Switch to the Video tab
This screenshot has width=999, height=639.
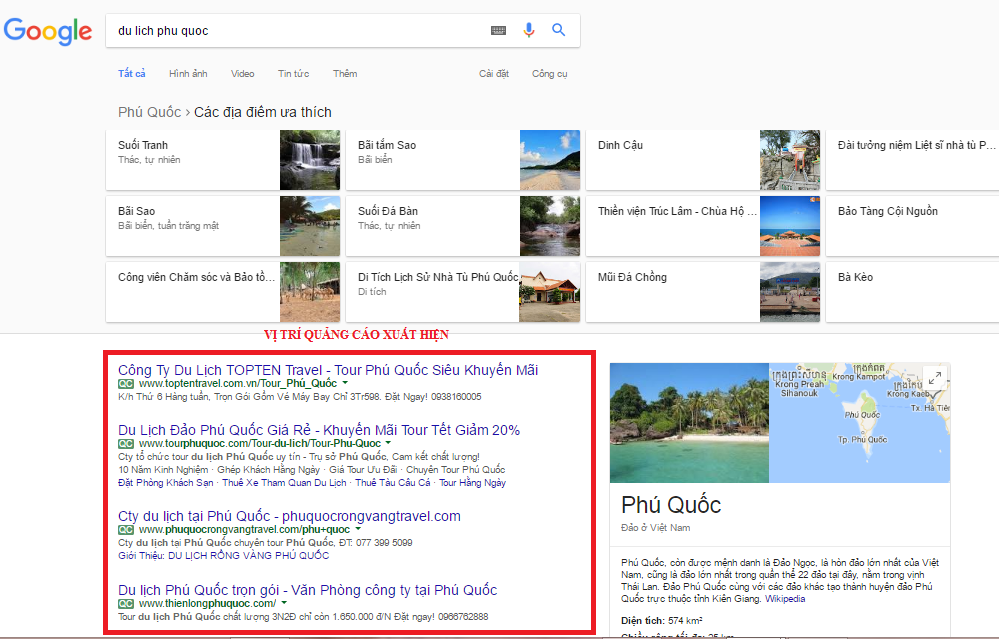(242, 73)
